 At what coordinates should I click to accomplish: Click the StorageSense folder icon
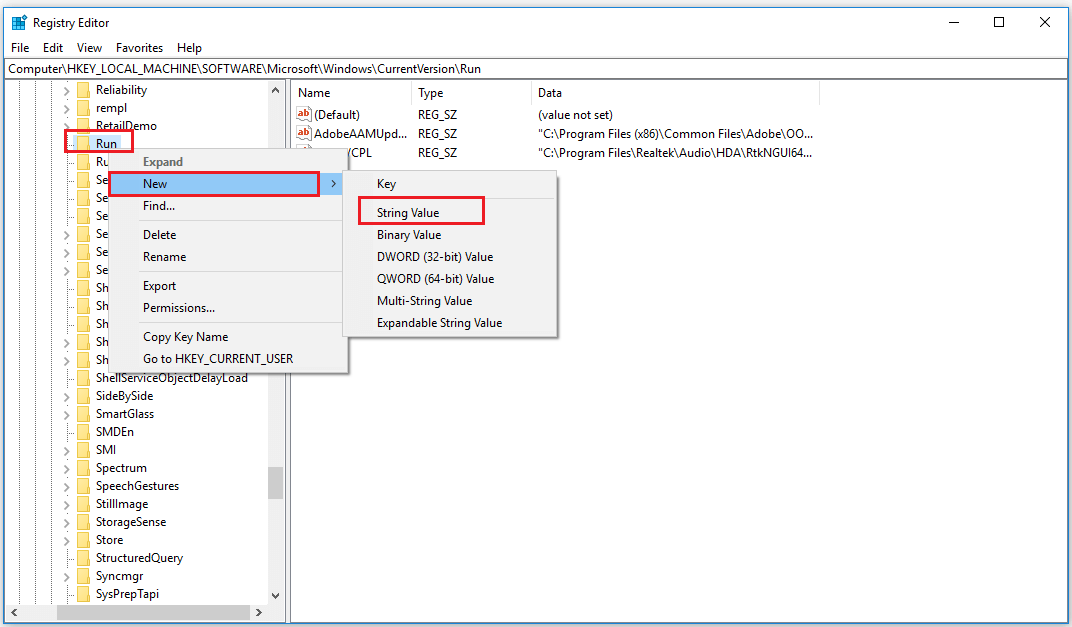pyautogui.click(x=83, y=522)
